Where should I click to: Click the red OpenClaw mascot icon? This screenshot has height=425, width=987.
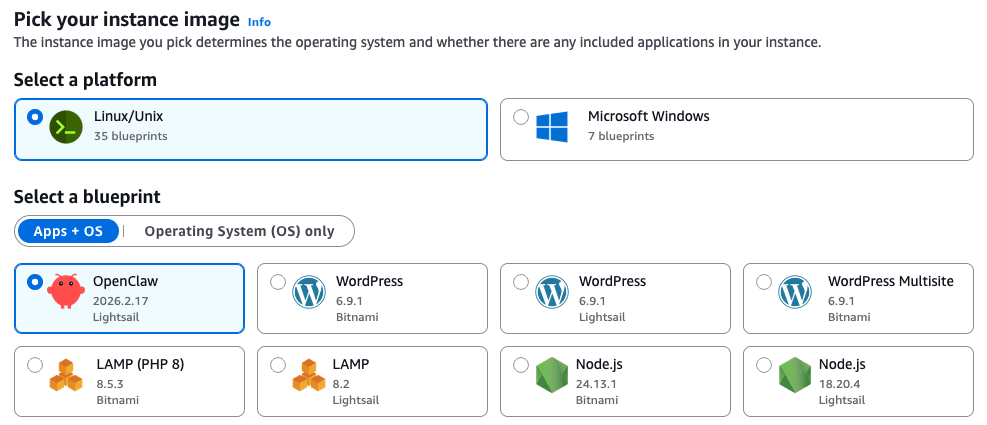(x=67, y=292)
